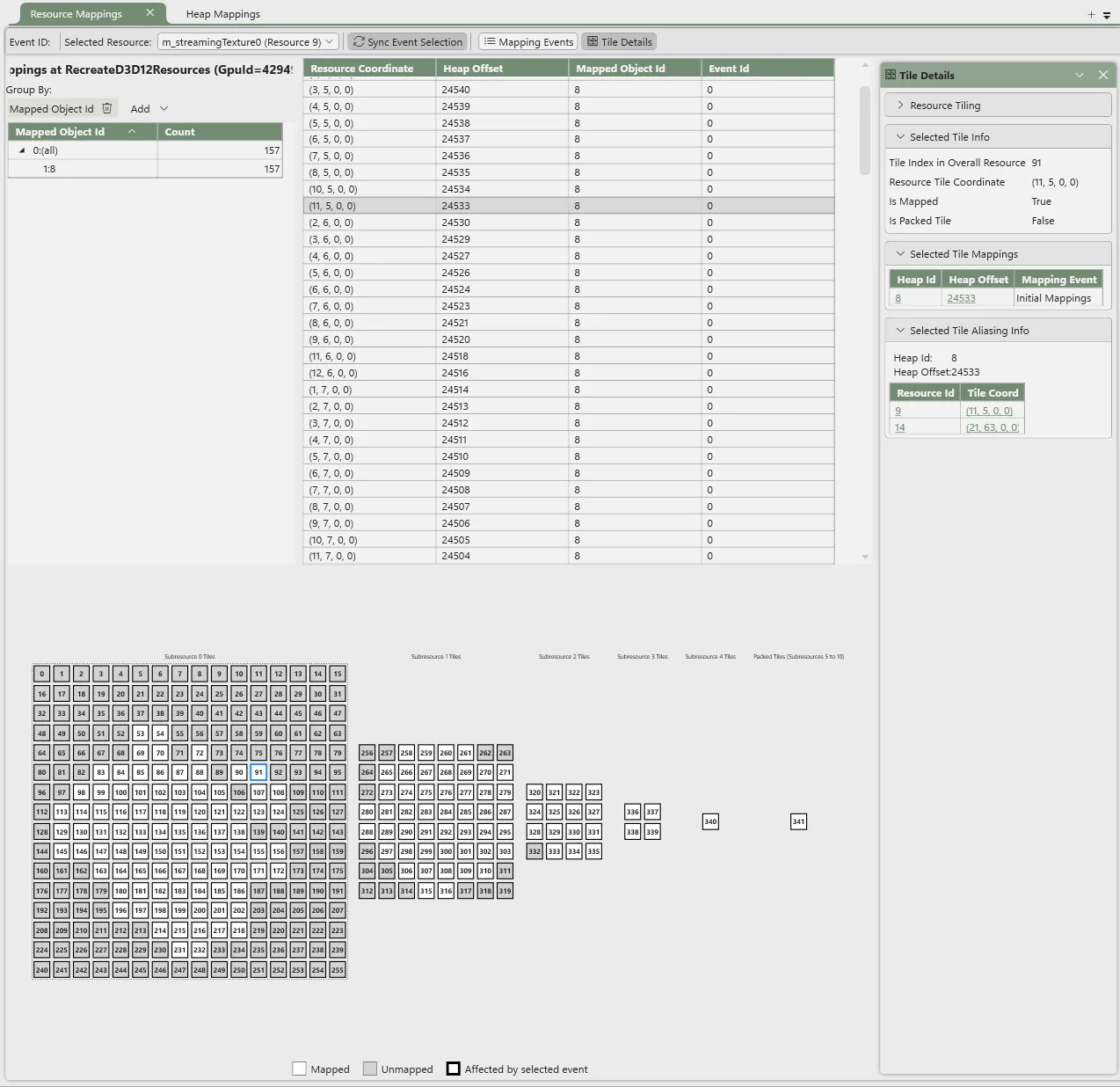Image resolution: width=1120 pixels, height=1087 pixels.
Task: Open the tab list dropdown arrow
Action: point(1106,15)
